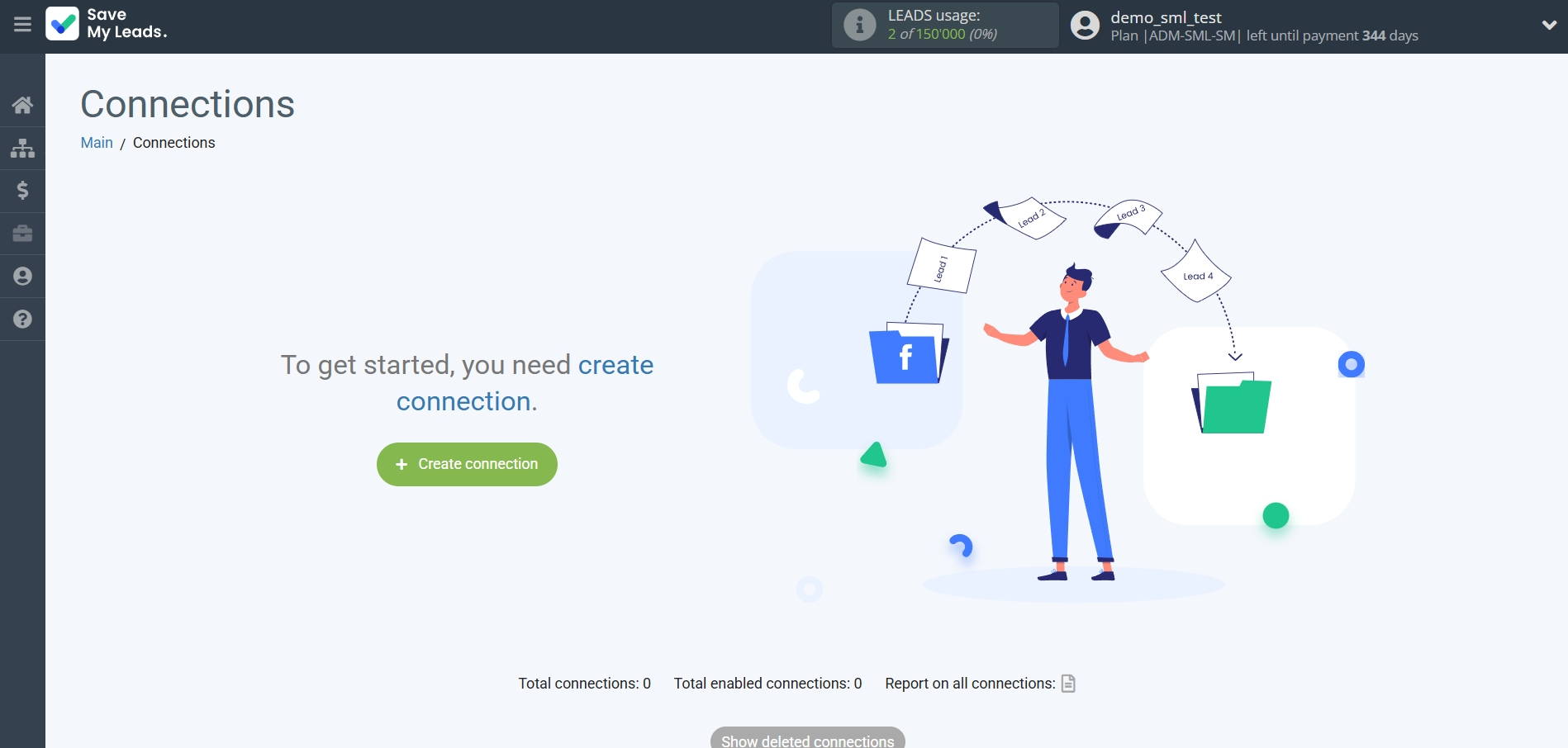This screenshot has height=748, width=1568.
Task: Select Connections in the breadcrumb trail
Action: coord(173,142)
